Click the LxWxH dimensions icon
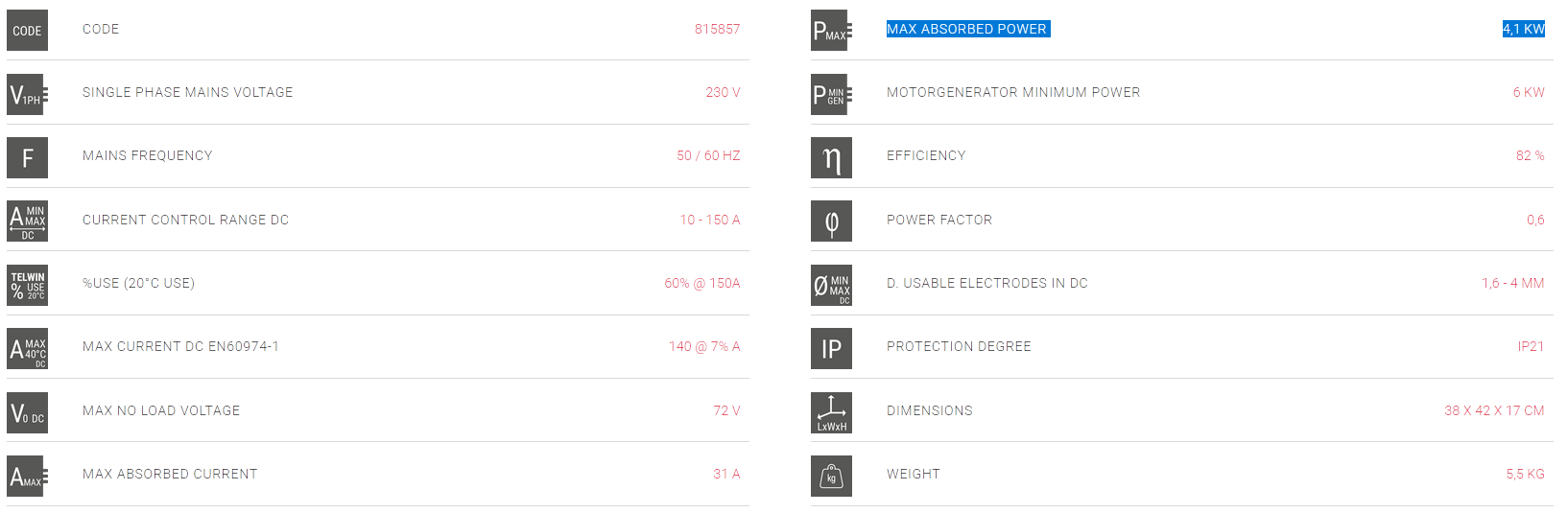Screen dimensions: 1568x513 pos(831,412)
